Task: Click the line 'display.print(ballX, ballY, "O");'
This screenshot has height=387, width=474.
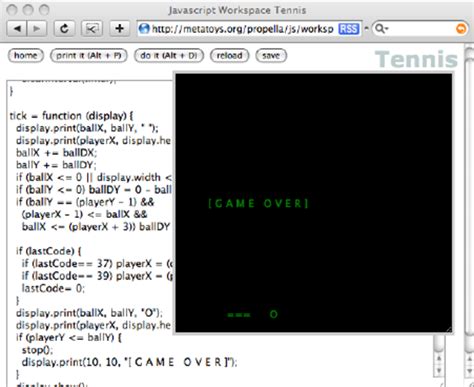Action: coord(89,313)
